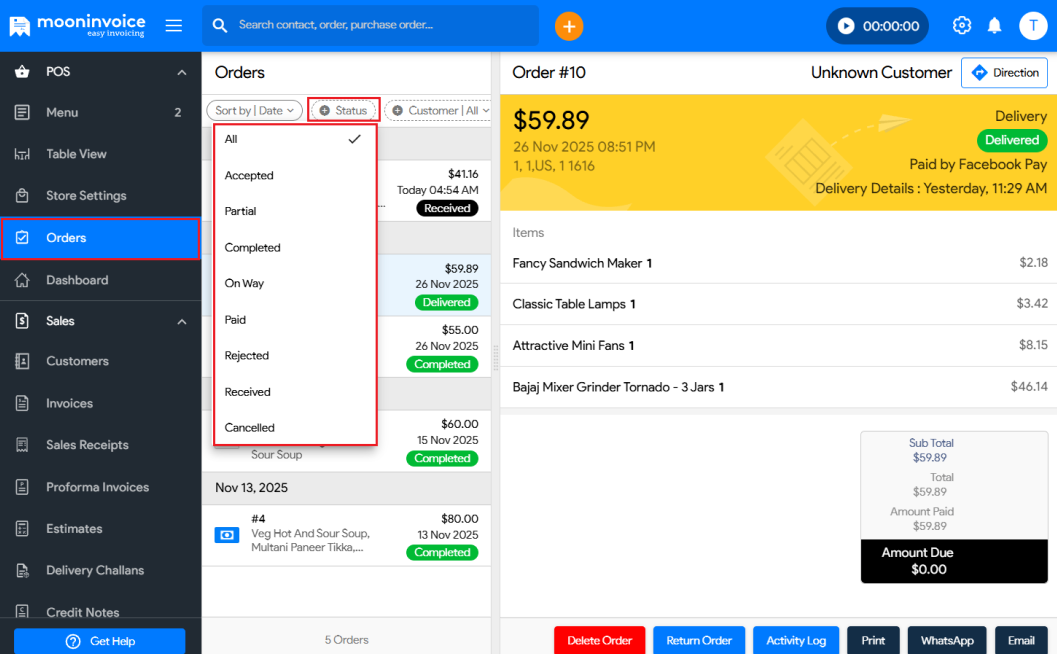Start the timer play button
Screen dimensions: 1057x654
tap(846, 26)
